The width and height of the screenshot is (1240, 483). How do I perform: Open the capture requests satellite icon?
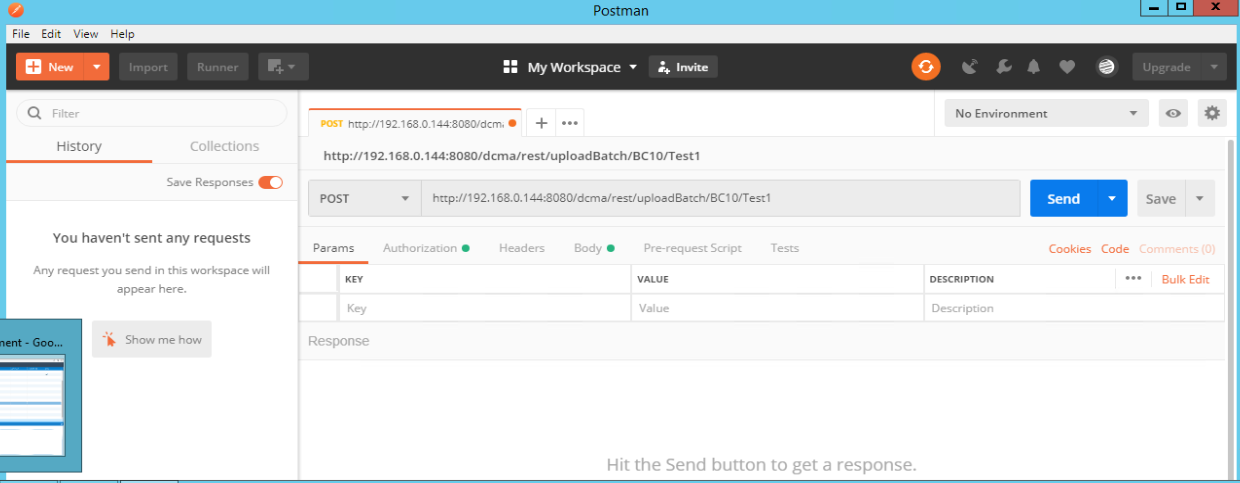pyautogui.click(x=969, y=67)
